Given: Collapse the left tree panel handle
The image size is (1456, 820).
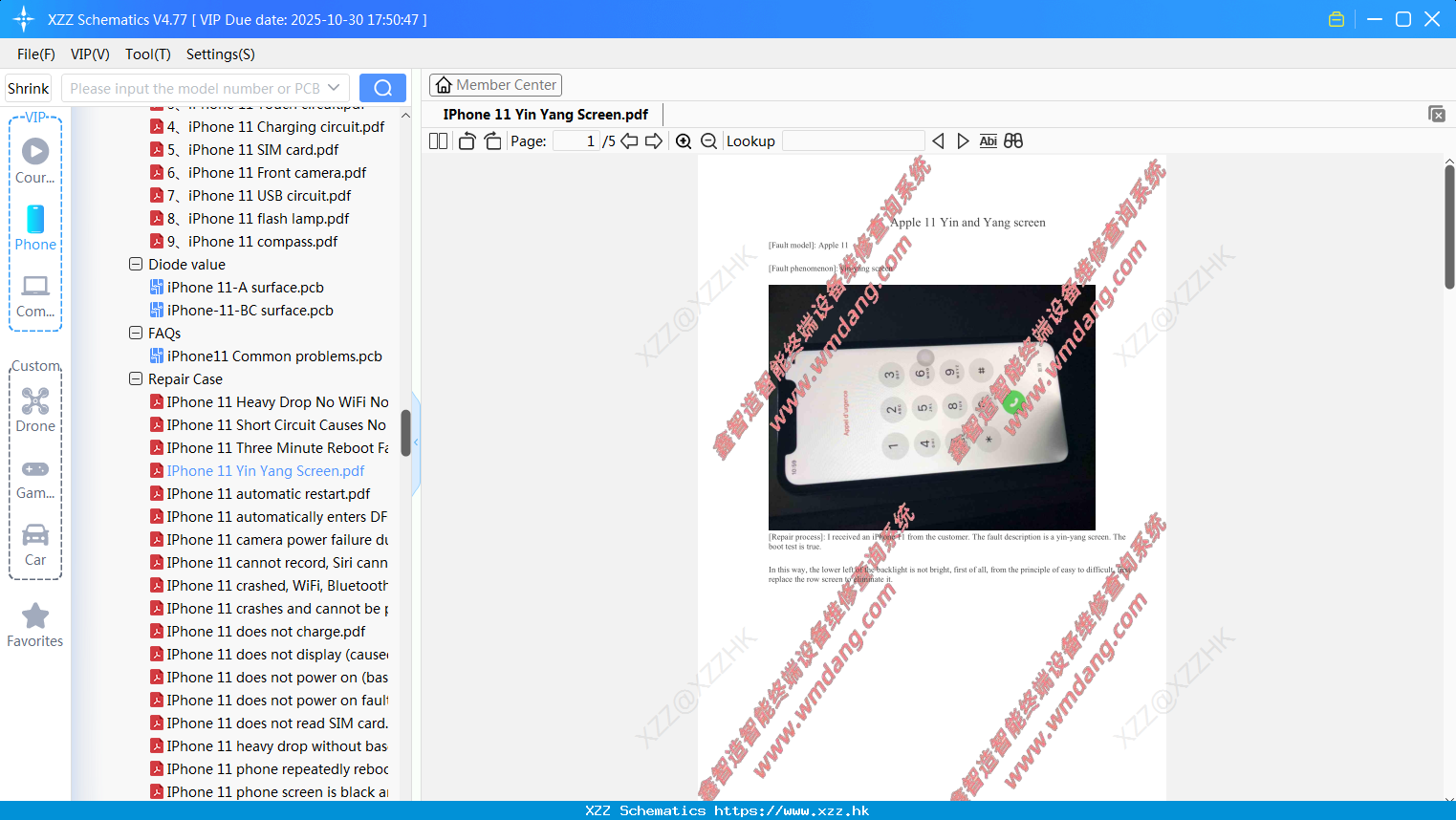Looking at the screenshot, I should (416, 442).
